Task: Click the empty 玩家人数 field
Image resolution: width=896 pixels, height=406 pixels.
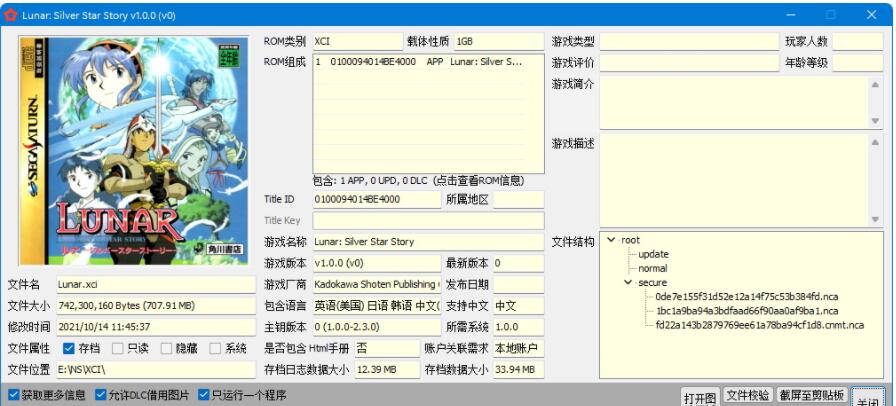Action: (x=858, y=42)
